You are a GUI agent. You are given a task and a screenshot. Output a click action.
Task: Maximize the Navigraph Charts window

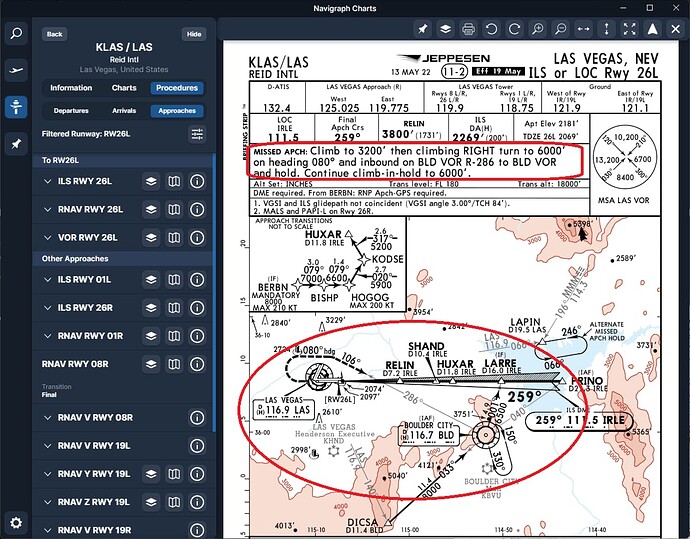point(650,8)
